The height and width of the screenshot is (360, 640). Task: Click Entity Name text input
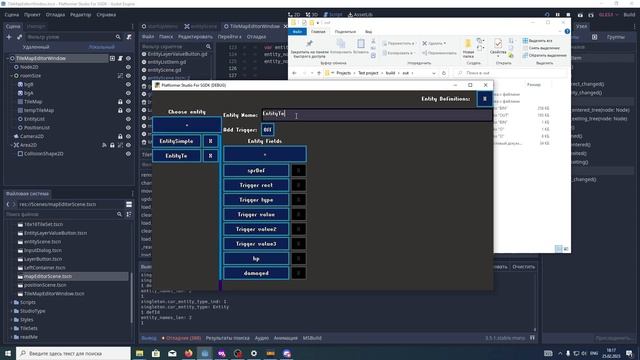coord(376,115)
